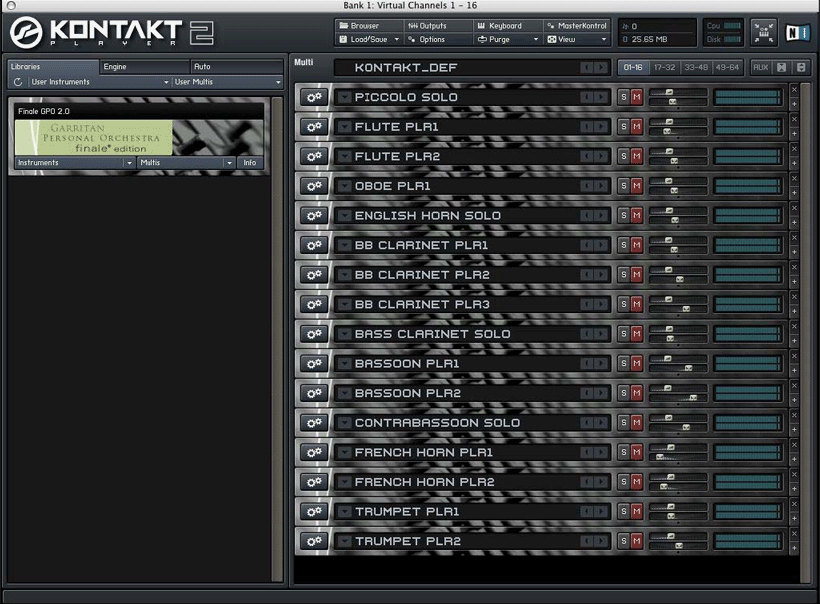Open the Options dialog

438,39
